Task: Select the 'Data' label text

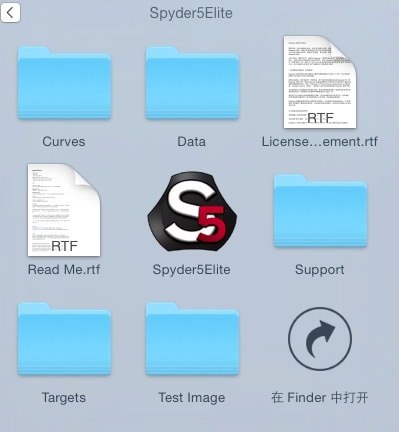Action: tap(192, 142)
